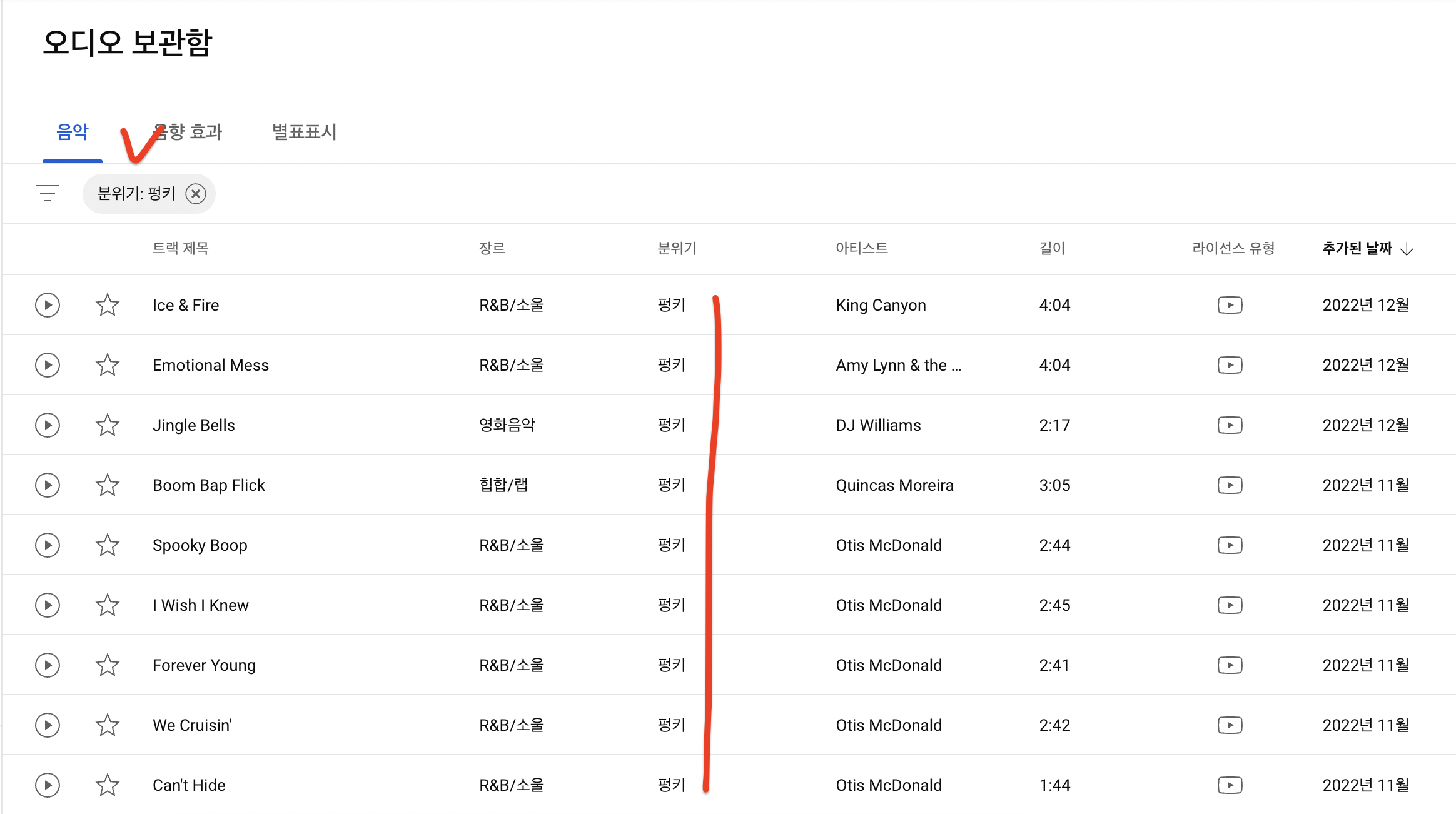
Task: Click R&B/소울 genre in Ice & Fire row
Action: (512, 305)
